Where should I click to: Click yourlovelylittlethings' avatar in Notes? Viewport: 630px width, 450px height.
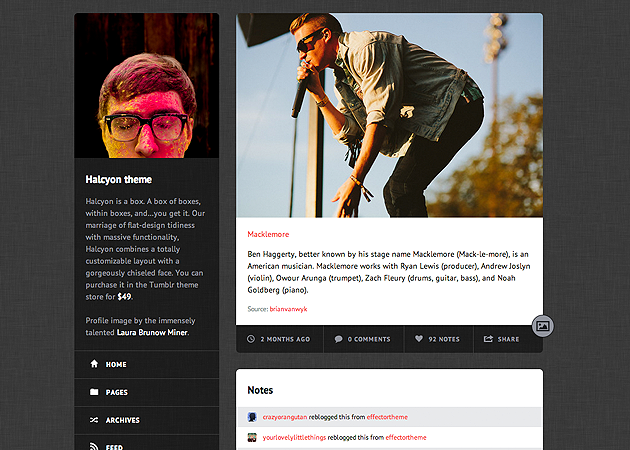[253, 437]
